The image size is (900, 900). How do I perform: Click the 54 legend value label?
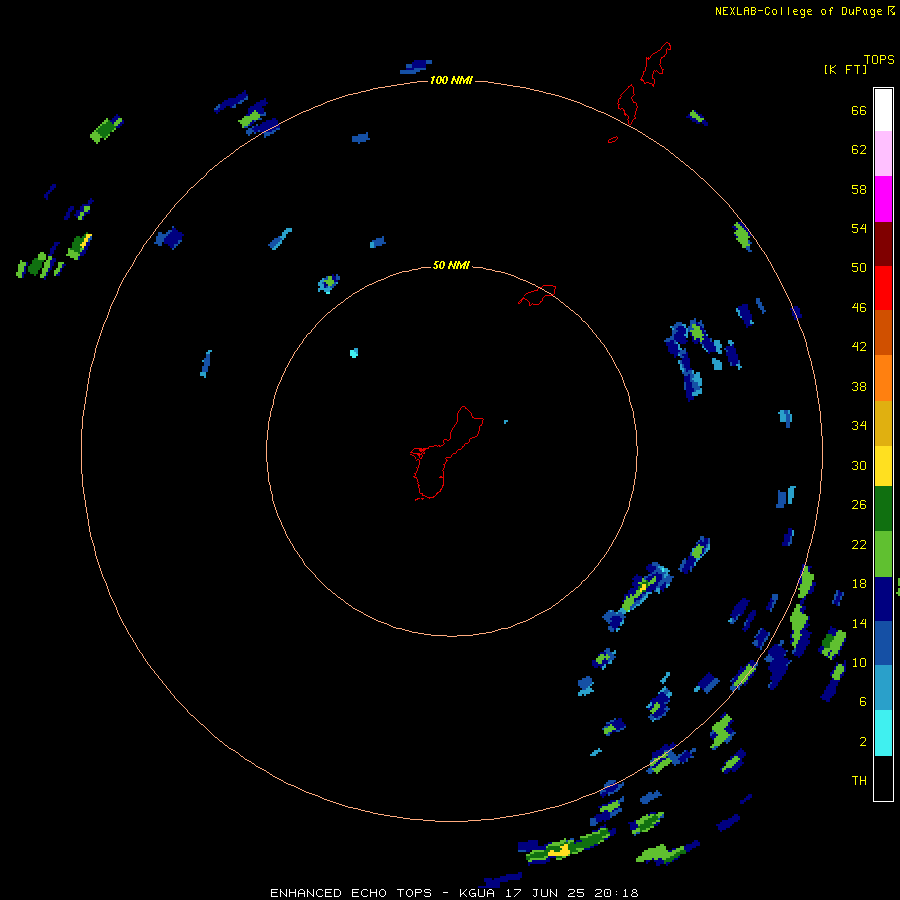(859, 228)
